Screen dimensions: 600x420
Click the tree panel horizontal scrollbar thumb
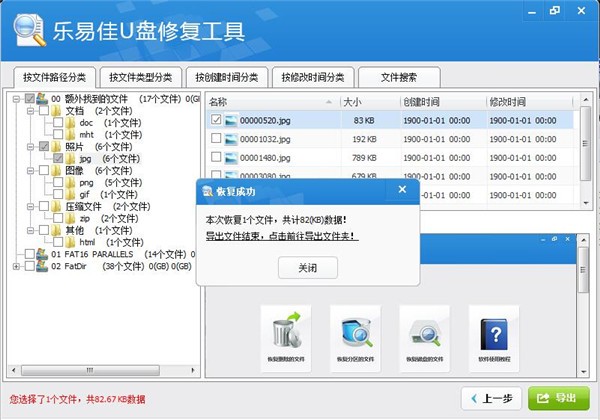[x=90, y=370]
